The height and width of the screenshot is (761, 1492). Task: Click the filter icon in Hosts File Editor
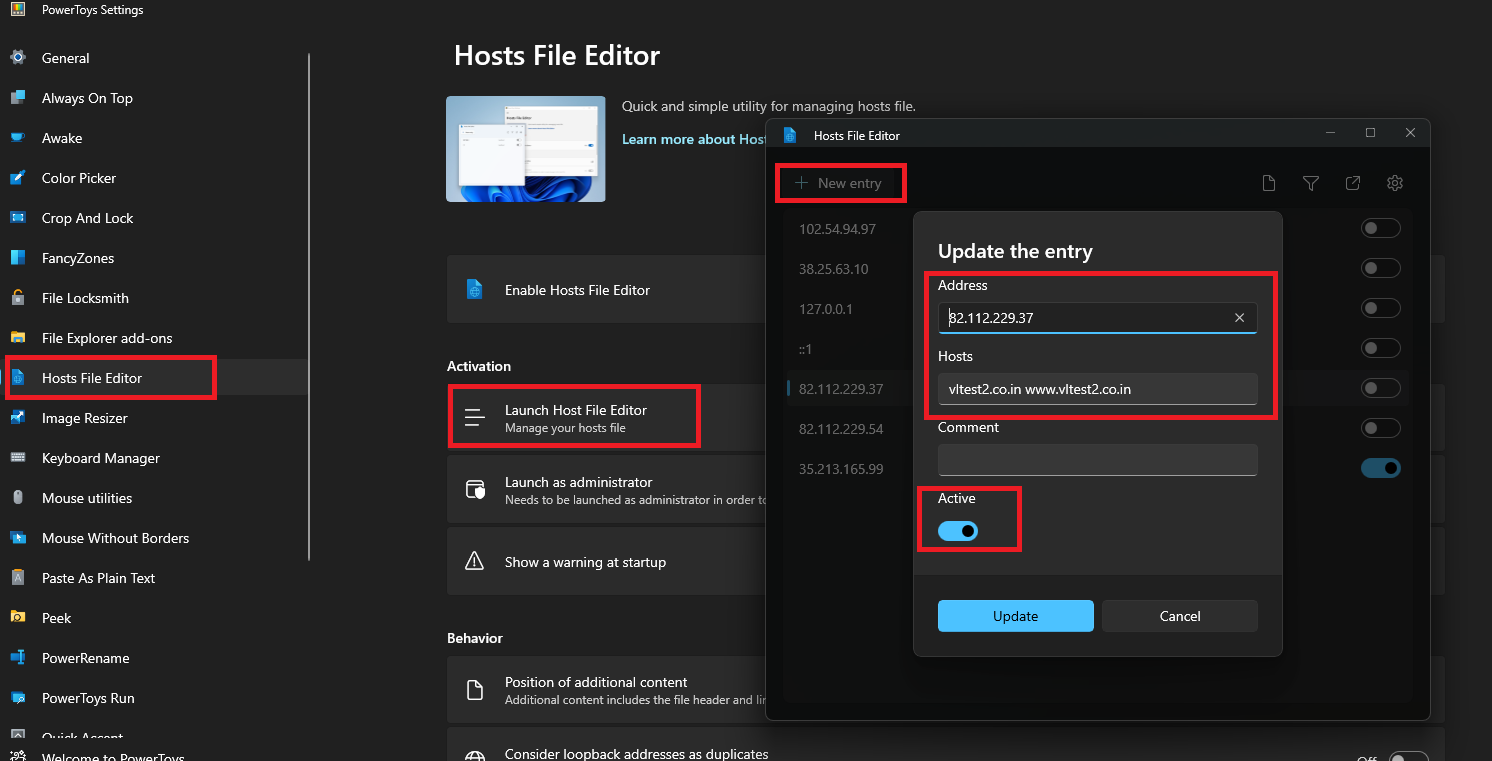(1310, 183)
